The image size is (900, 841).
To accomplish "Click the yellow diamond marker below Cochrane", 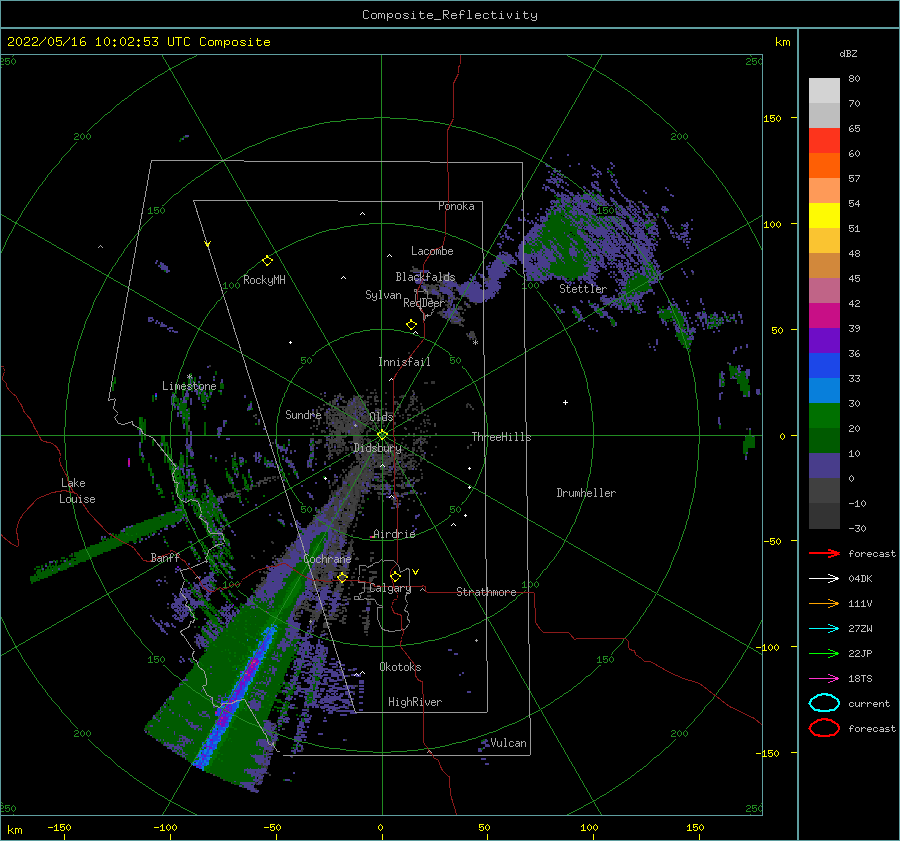I will point(343,577).
